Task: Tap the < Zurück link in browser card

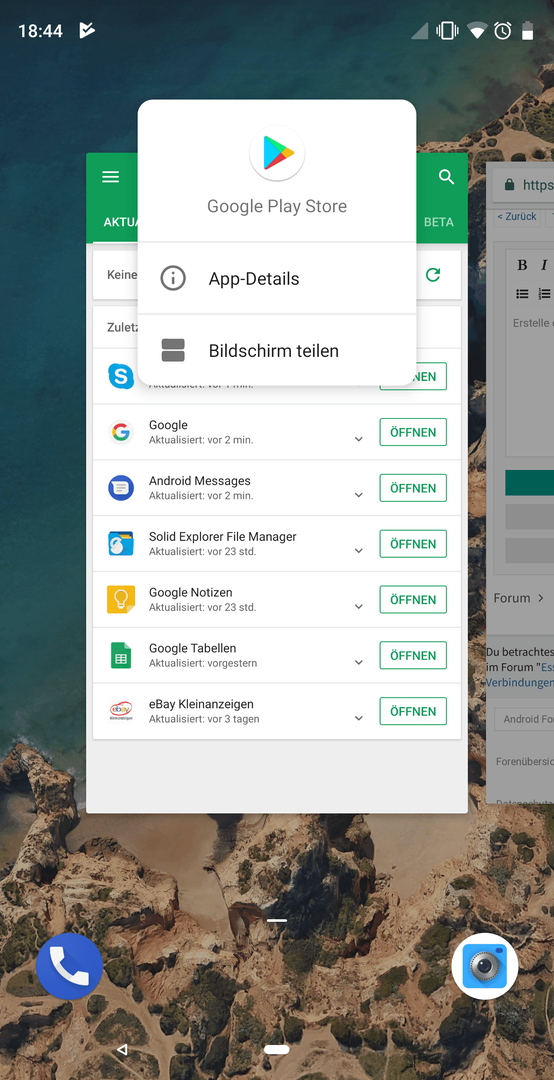Action: pyautogui.click(x=517, y=216)
